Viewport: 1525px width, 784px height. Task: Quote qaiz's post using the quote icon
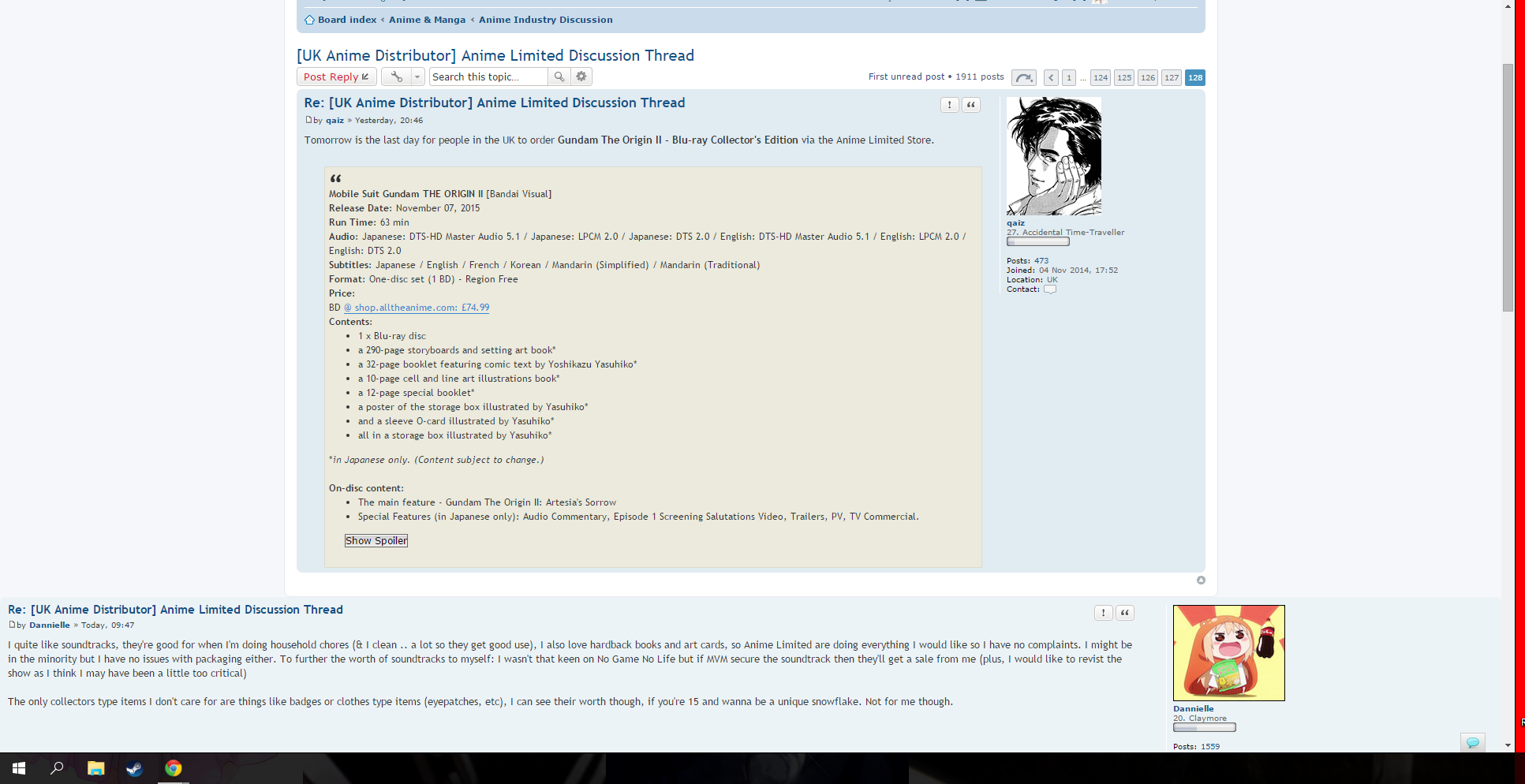click(971, 105)
